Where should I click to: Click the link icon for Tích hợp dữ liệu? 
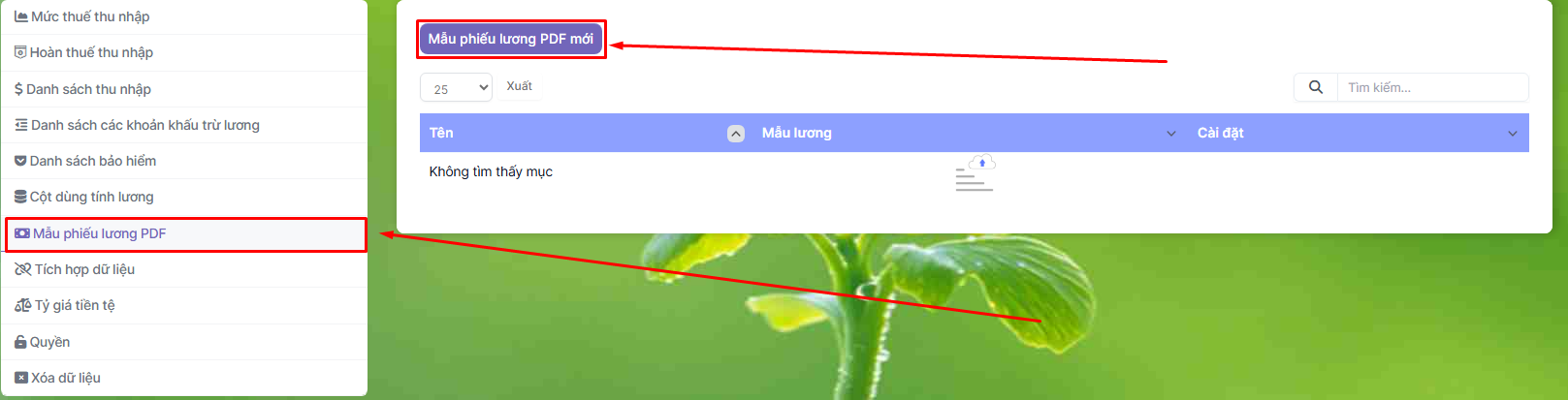pos(23,269)
